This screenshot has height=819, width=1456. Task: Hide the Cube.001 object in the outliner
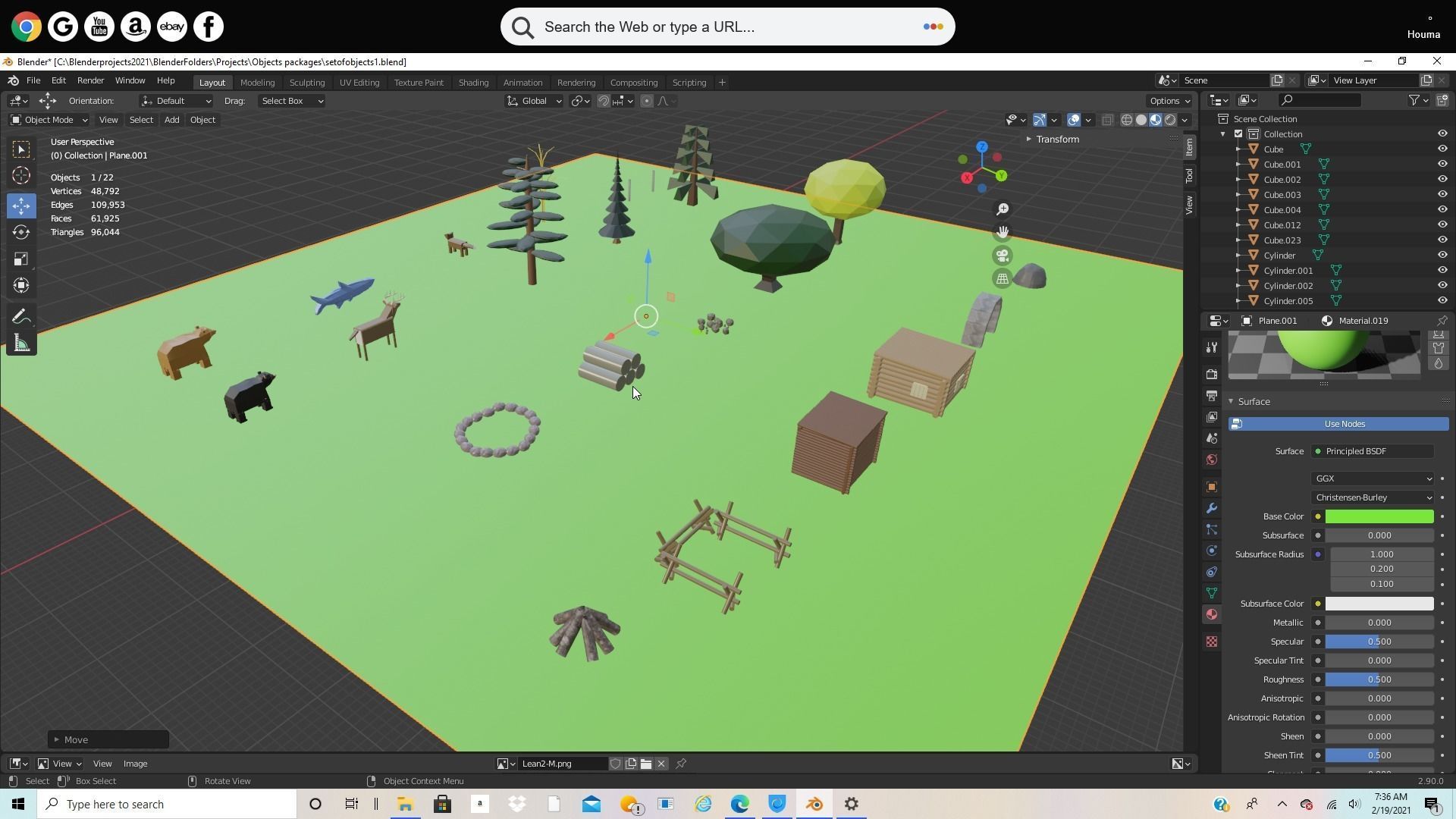(1442, 164)
